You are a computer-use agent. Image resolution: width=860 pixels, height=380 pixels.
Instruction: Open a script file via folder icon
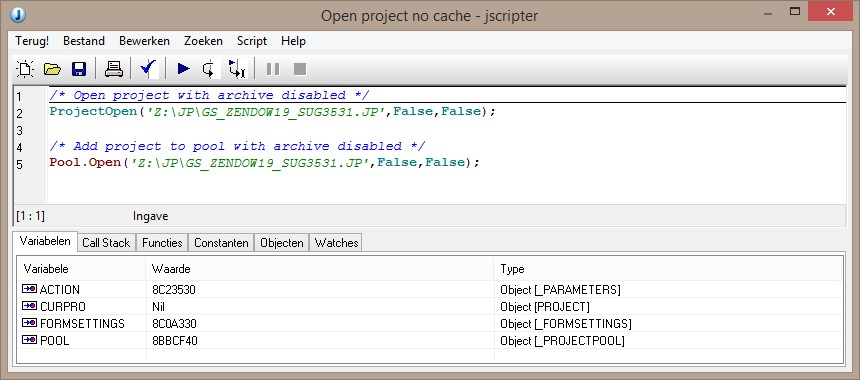52,69
